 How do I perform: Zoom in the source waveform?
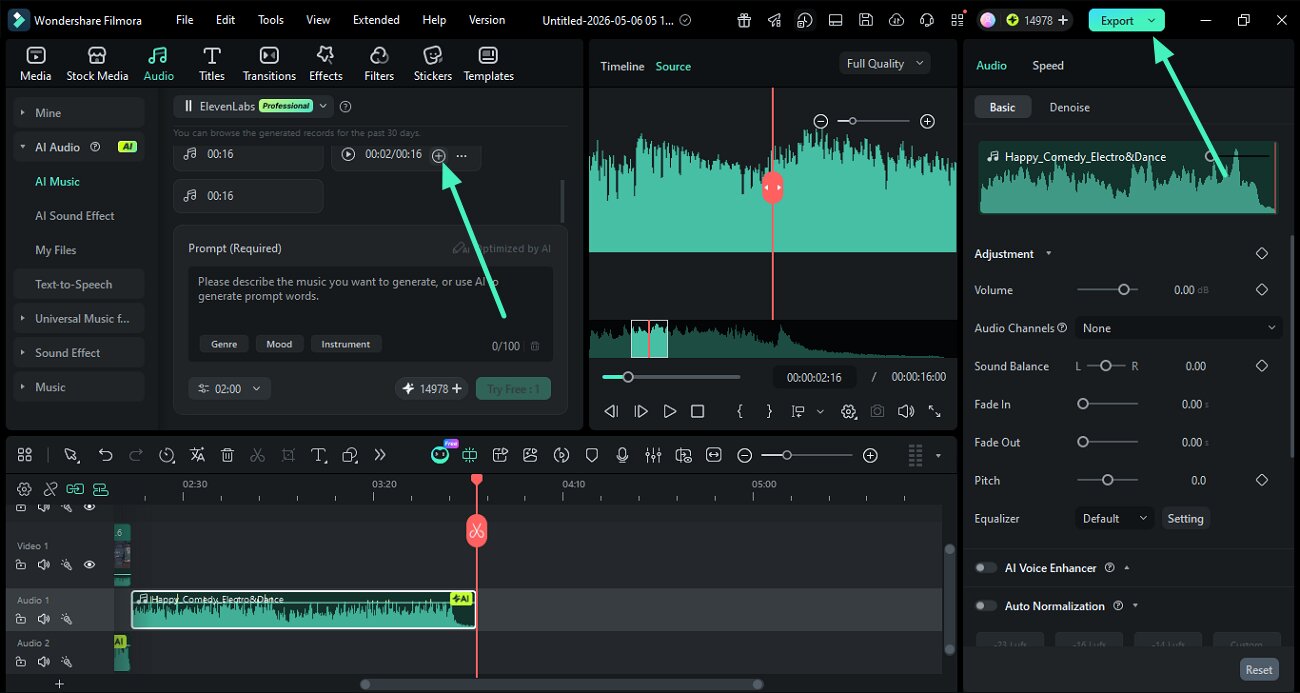[x=927, y=121]
